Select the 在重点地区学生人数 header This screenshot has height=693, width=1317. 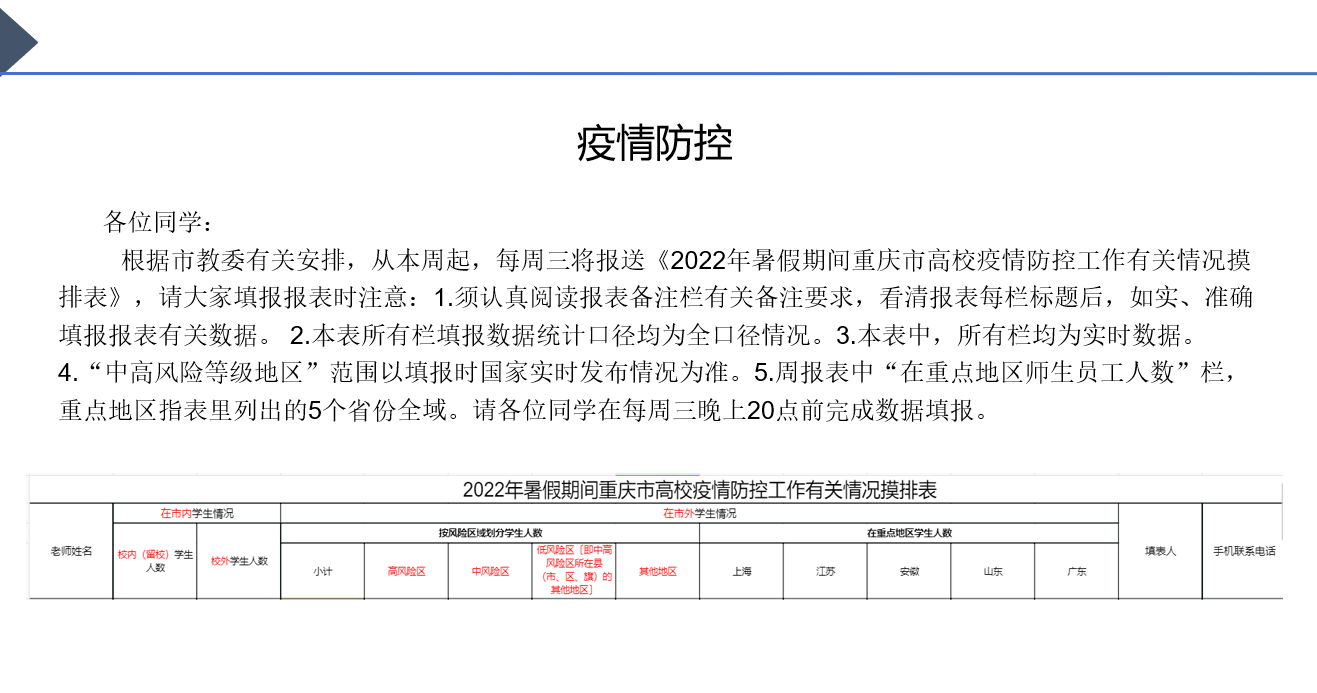pos(908,533)
